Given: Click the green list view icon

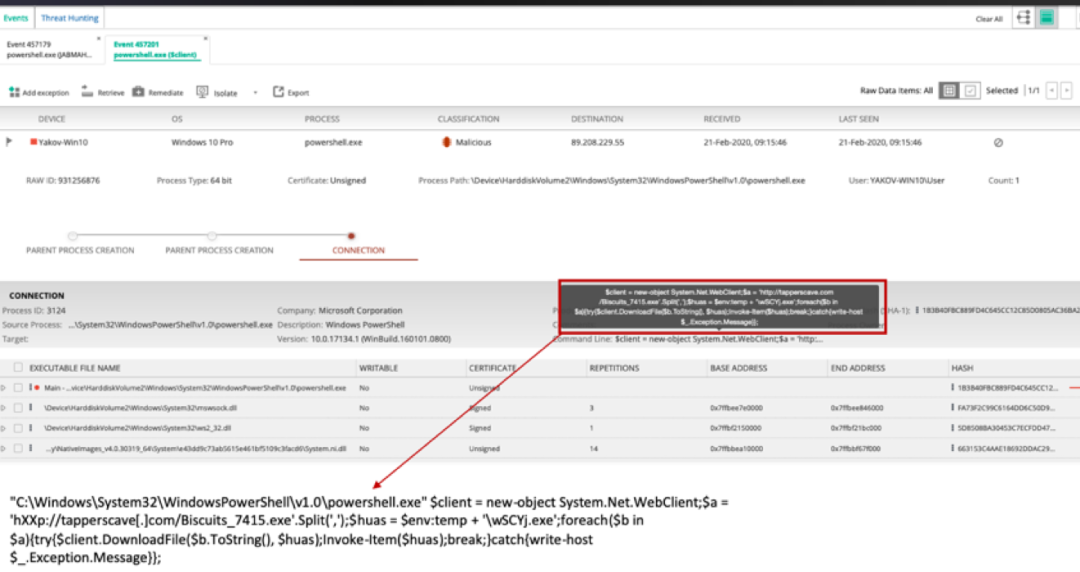Looking at the screenshot, I should click(1047, 18).
